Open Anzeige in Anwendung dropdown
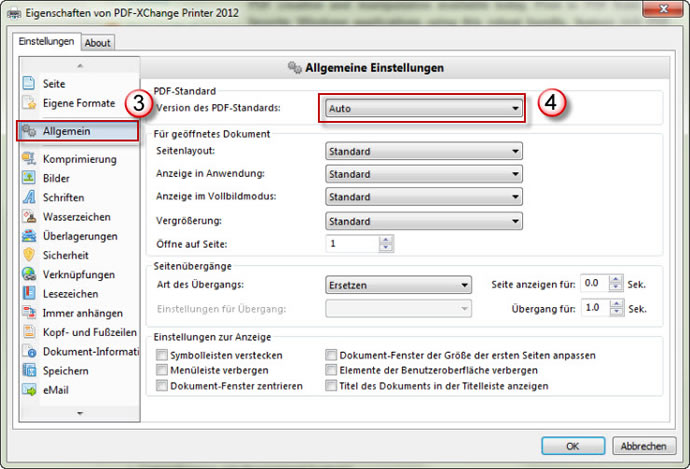This screenshot has width=690, height=469. (424, 174)
